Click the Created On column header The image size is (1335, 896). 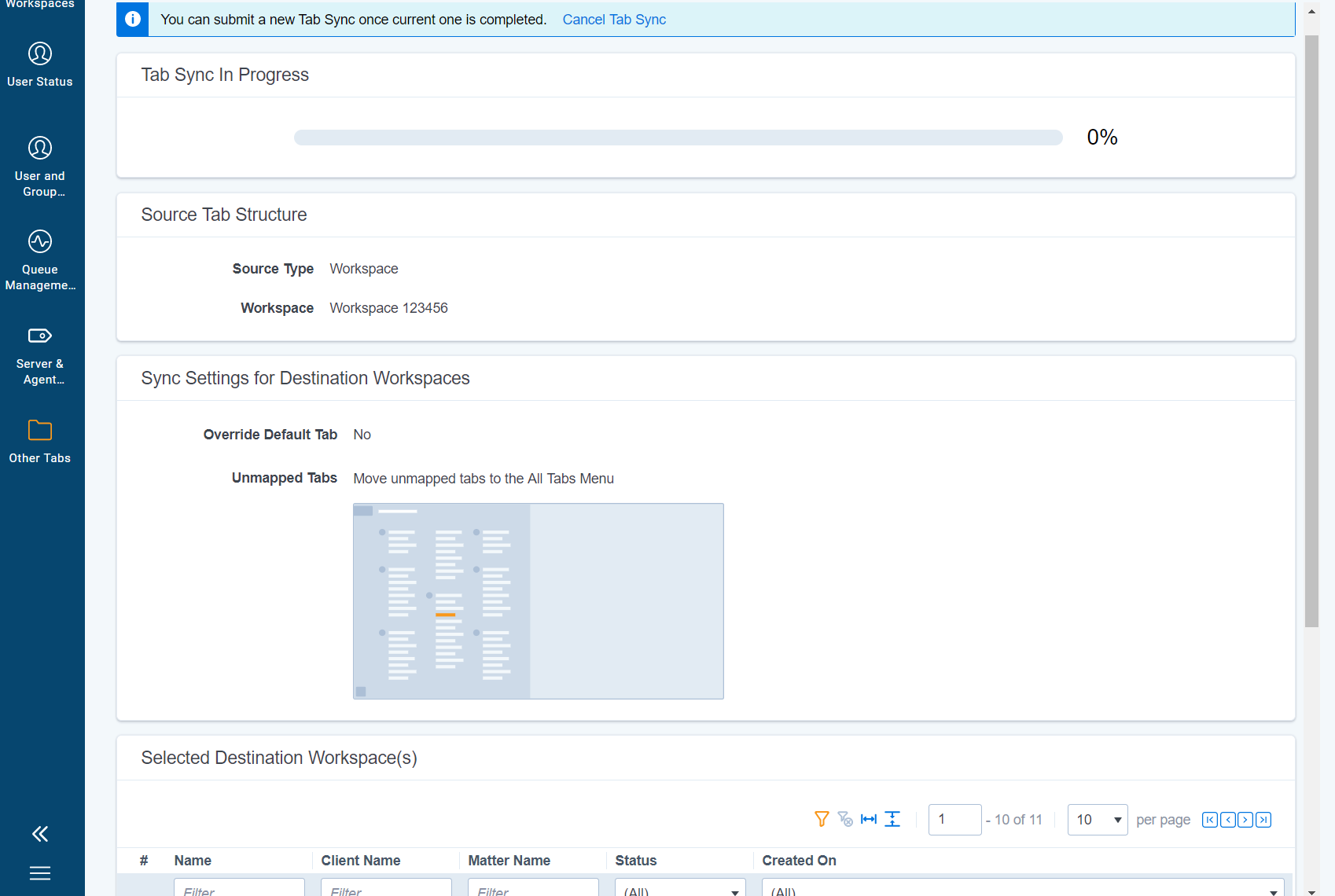pyautogui.click(x=799, y=861)
